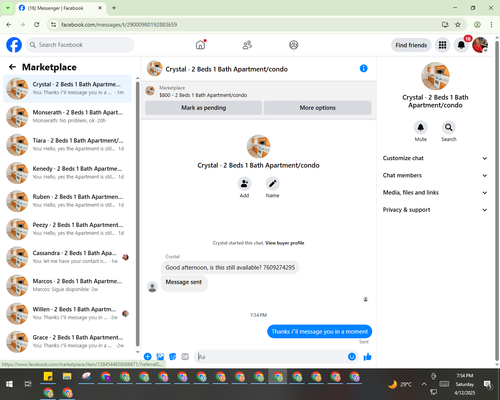The image size is (500, 400).
Task: Open Peezy conversation in list
Action: tap(67, 229)
